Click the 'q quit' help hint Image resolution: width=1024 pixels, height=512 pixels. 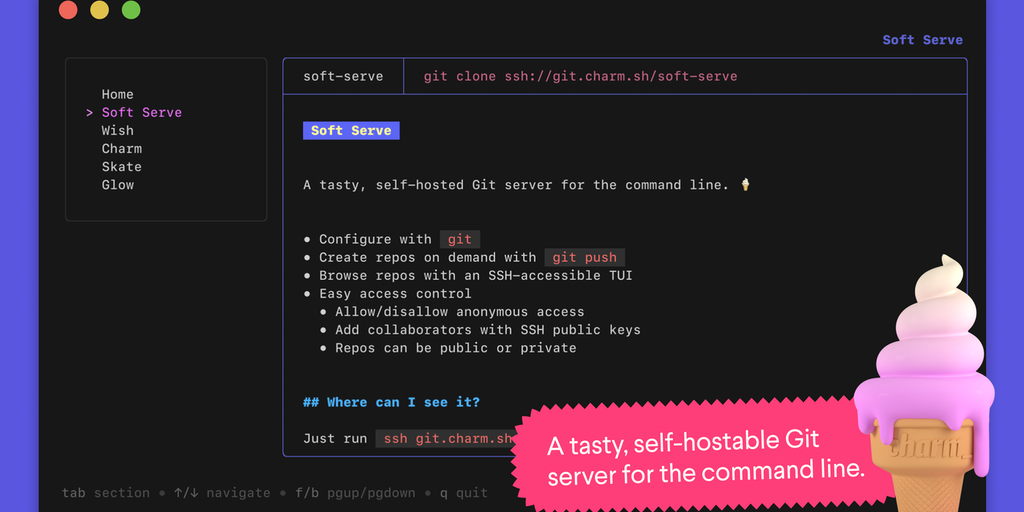tap(464, 493)
